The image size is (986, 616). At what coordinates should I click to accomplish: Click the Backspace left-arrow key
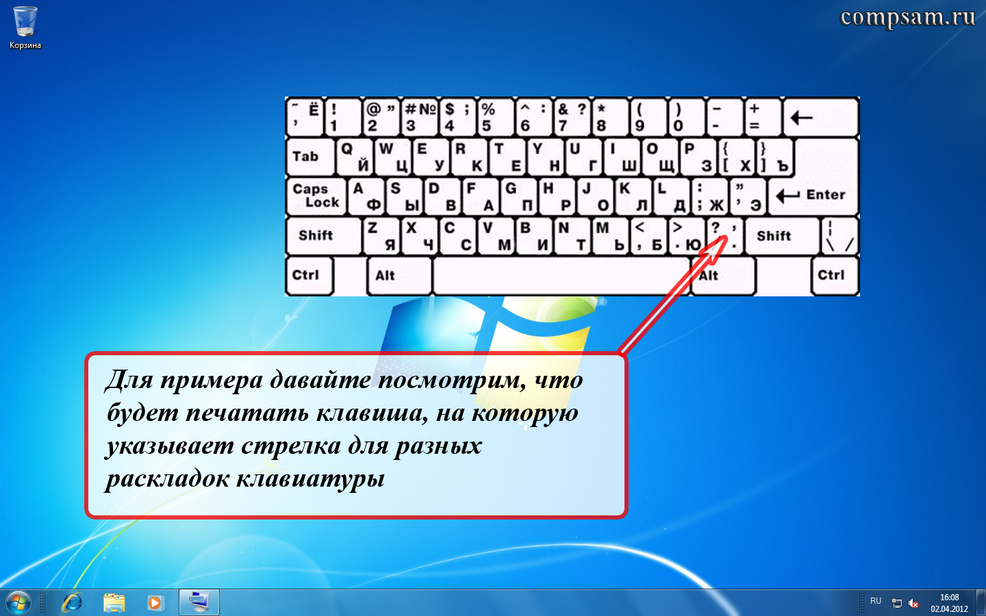coord(819,117)
